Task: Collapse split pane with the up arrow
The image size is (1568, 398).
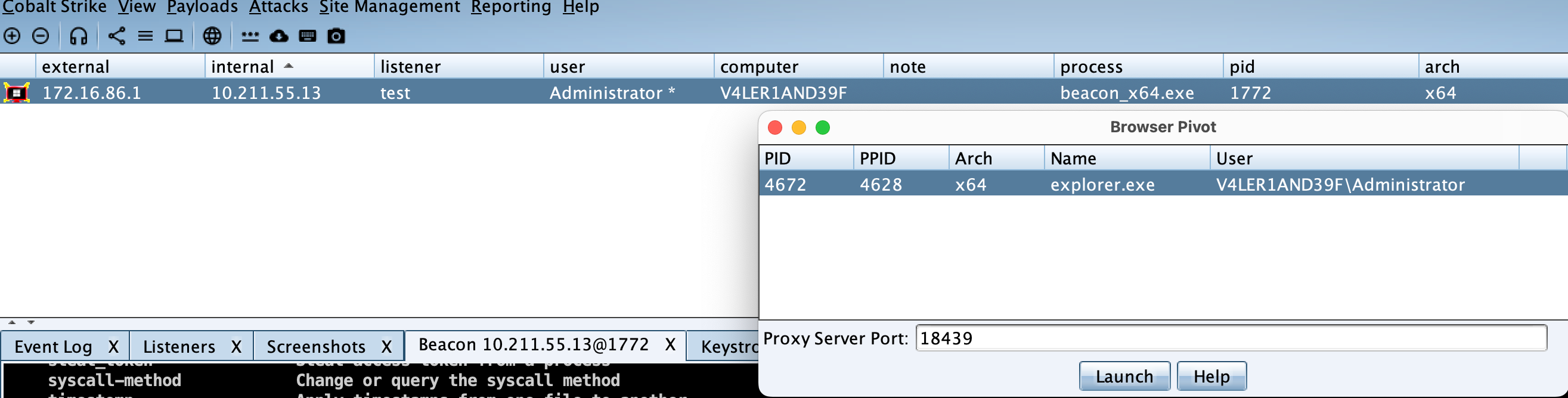Action: 11,322
